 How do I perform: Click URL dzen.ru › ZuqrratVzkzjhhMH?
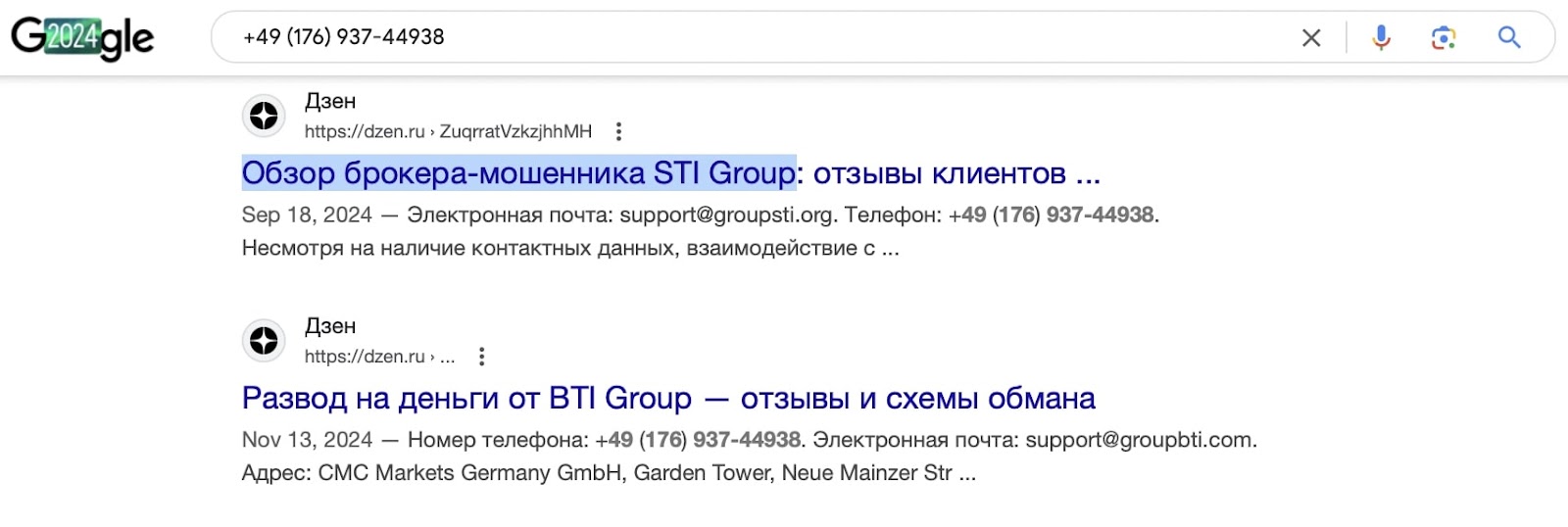point(448,131)
